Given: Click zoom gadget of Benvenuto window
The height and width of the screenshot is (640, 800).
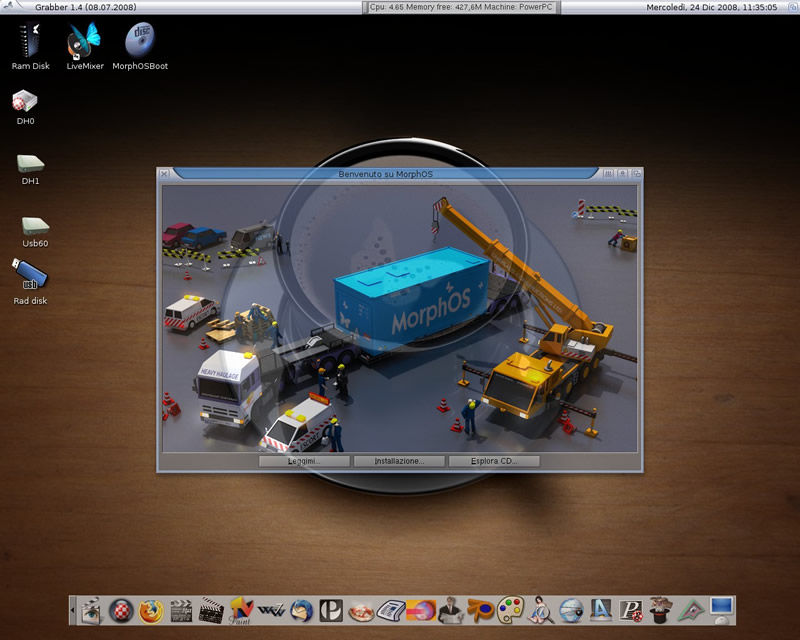Looking at the screenshot, I should 622,174.
